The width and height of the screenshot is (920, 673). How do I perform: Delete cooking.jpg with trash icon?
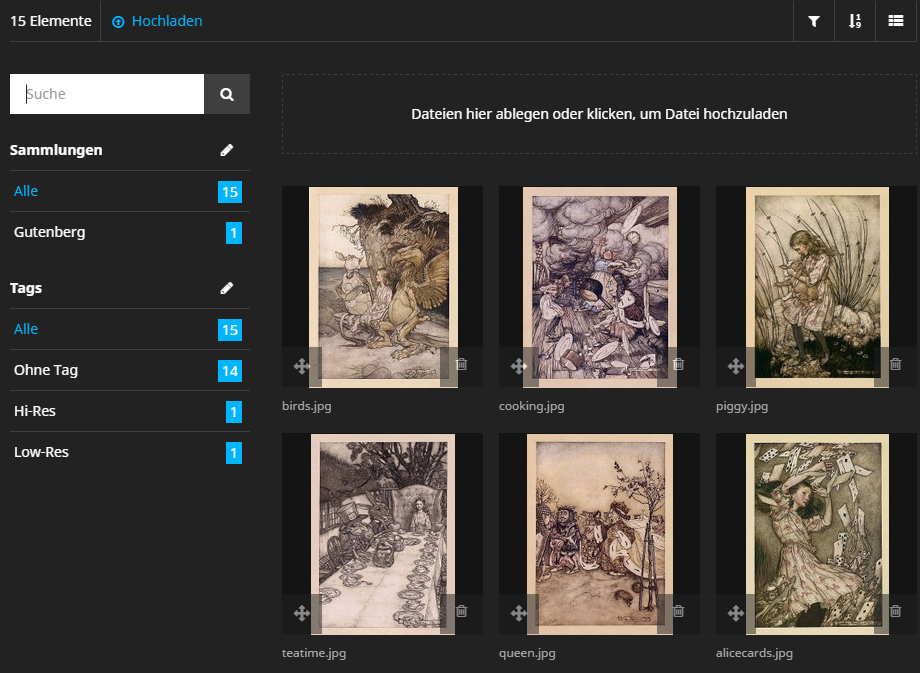679,364
